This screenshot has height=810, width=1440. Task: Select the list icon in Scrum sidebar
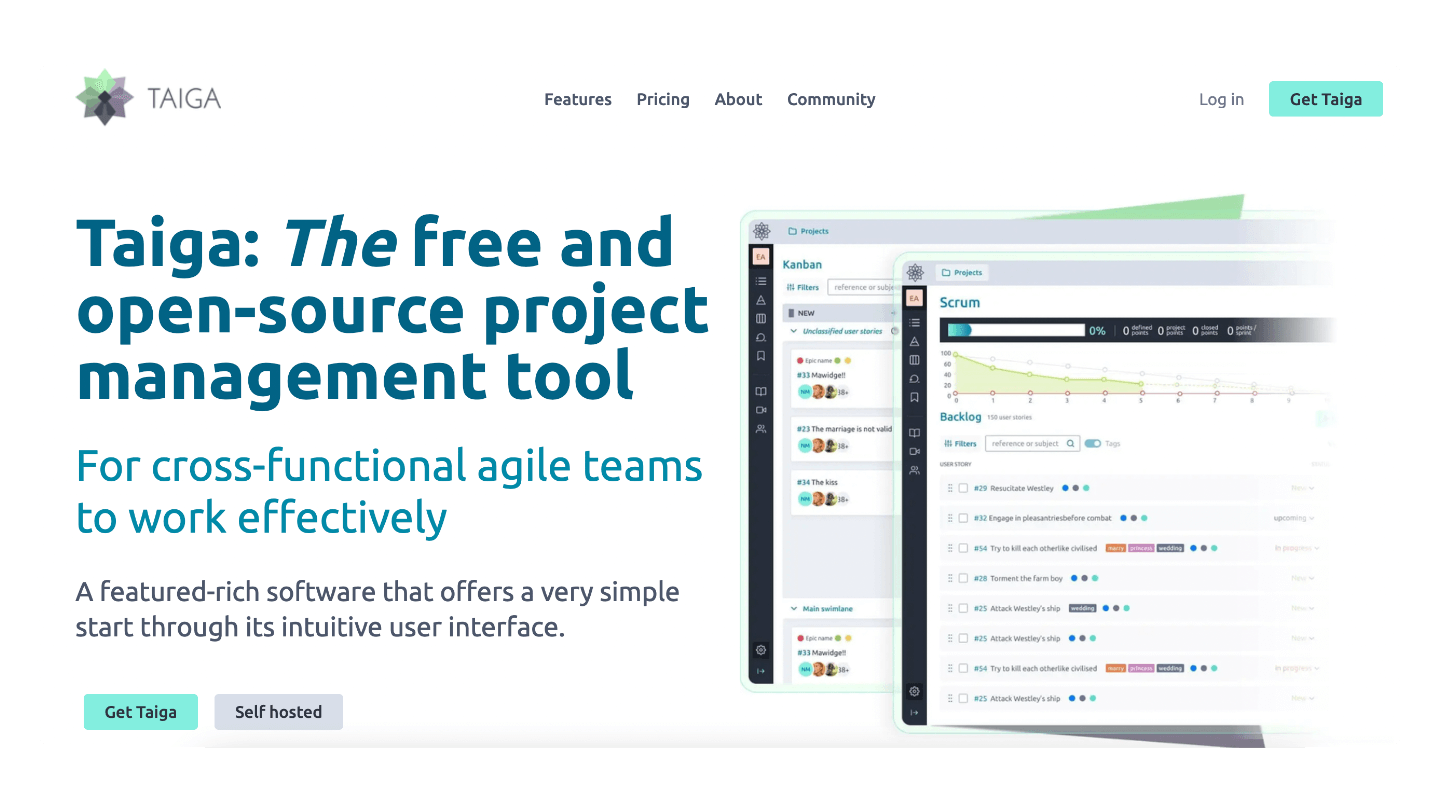(914, 323)
